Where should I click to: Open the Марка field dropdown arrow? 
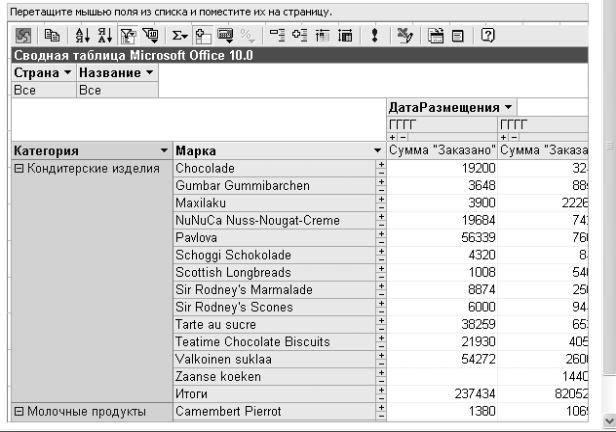(x=378, y=150)
